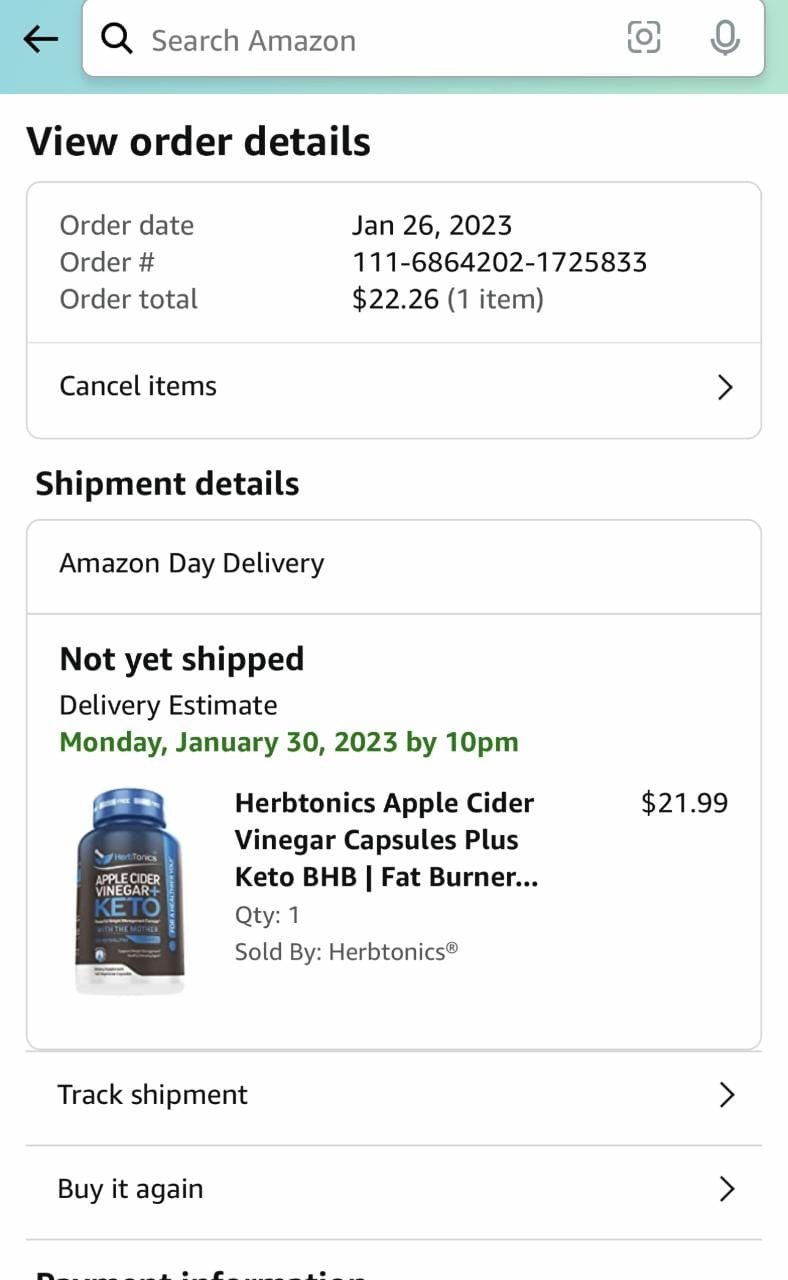Tap the microphone voice search icon

point(724,39)
